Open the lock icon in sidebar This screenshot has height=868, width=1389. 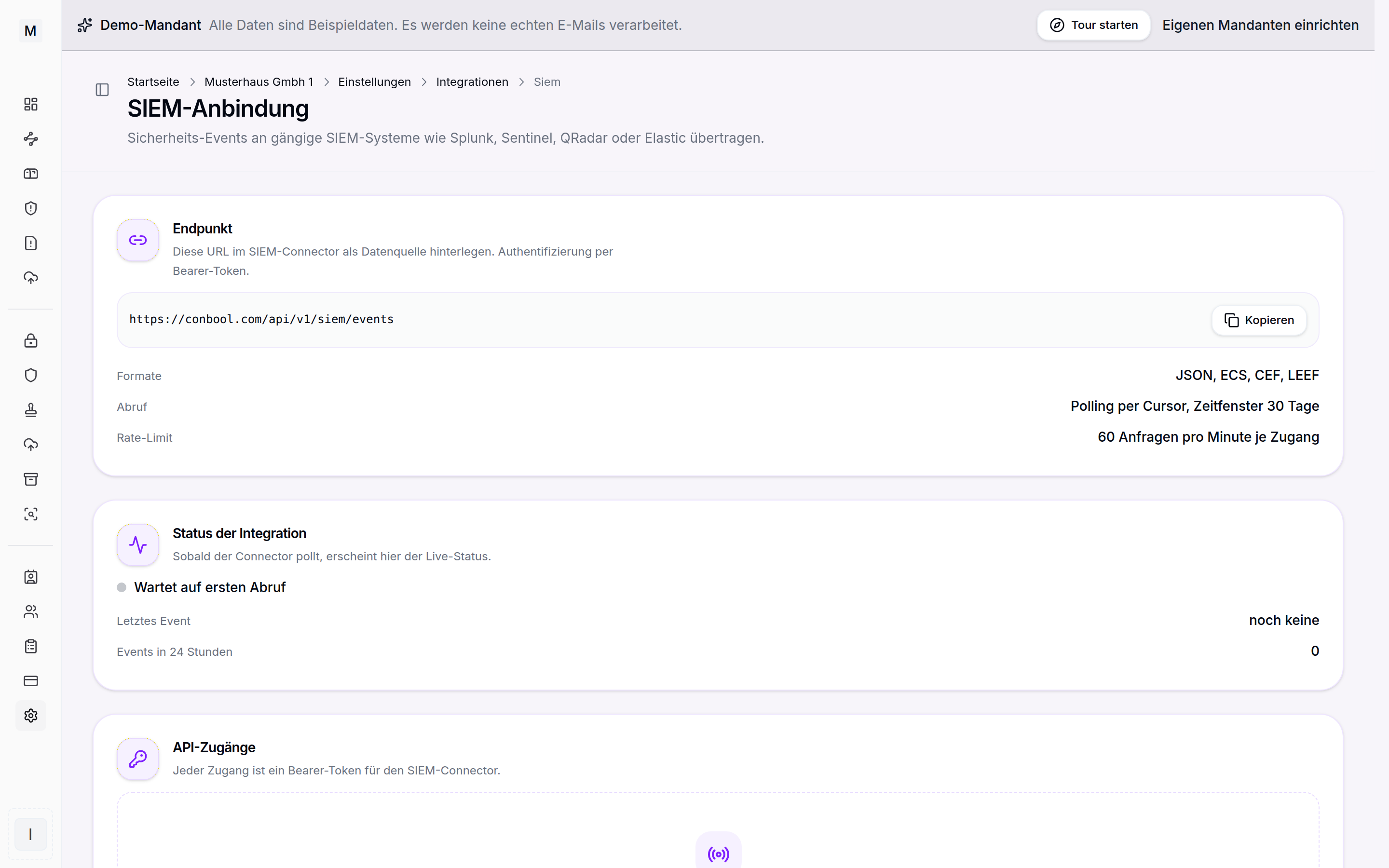(30, 341)
